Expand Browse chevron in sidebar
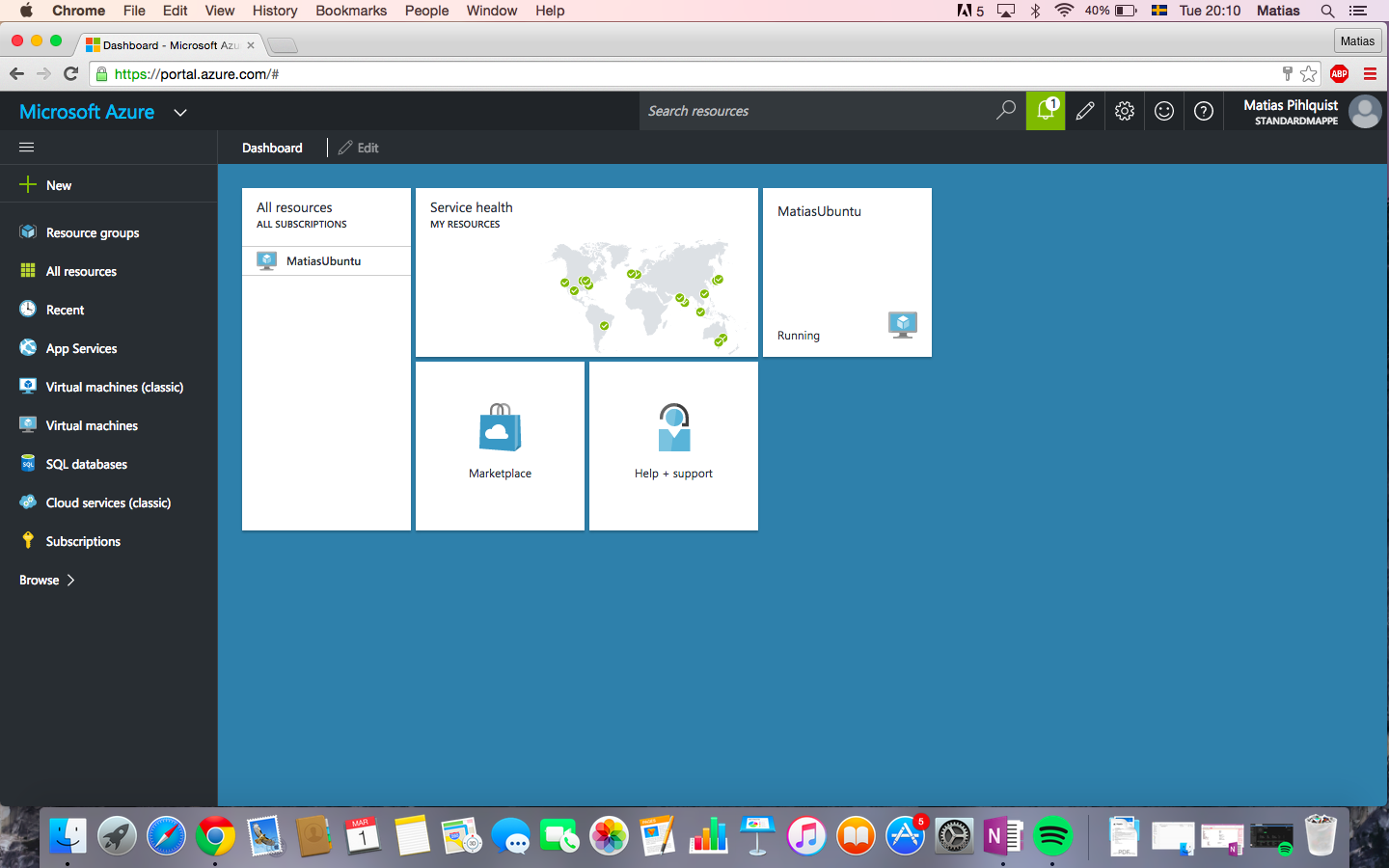Viewport: 1389px width, 868px height. point(70,580)
